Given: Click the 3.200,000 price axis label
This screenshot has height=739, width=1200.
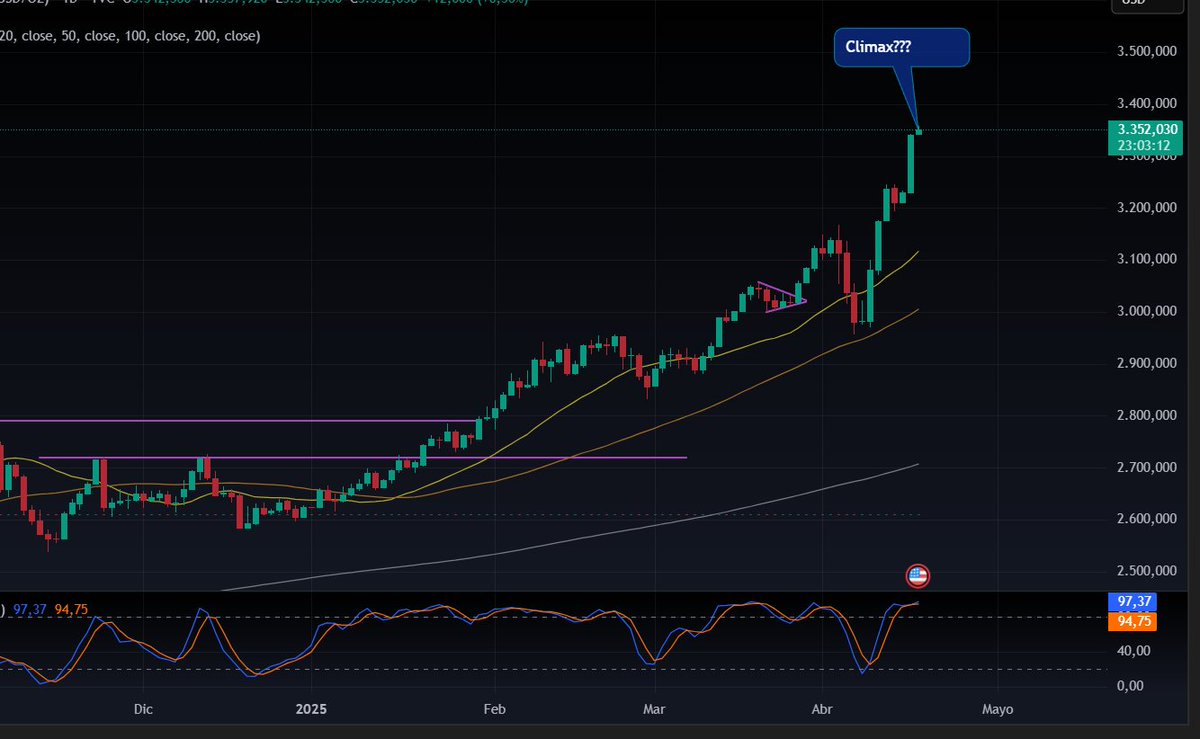Looking at the screenshot, I should click(1149, 208).
